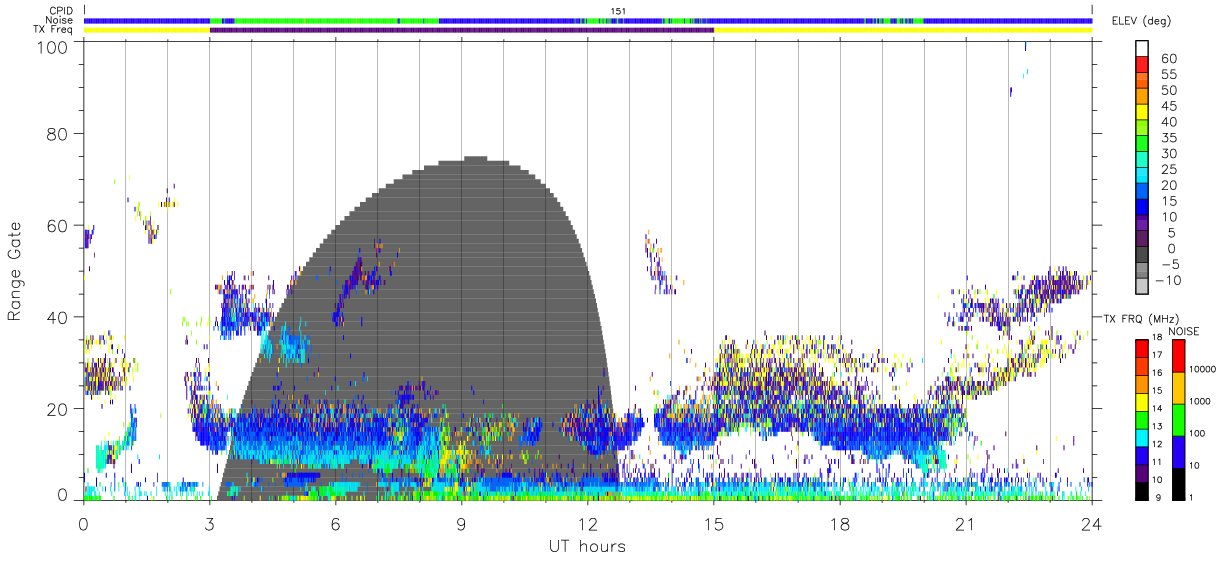Select the 'CPID' label at top left
This screenshot has height=567, width=1228.
click(62, 11)
